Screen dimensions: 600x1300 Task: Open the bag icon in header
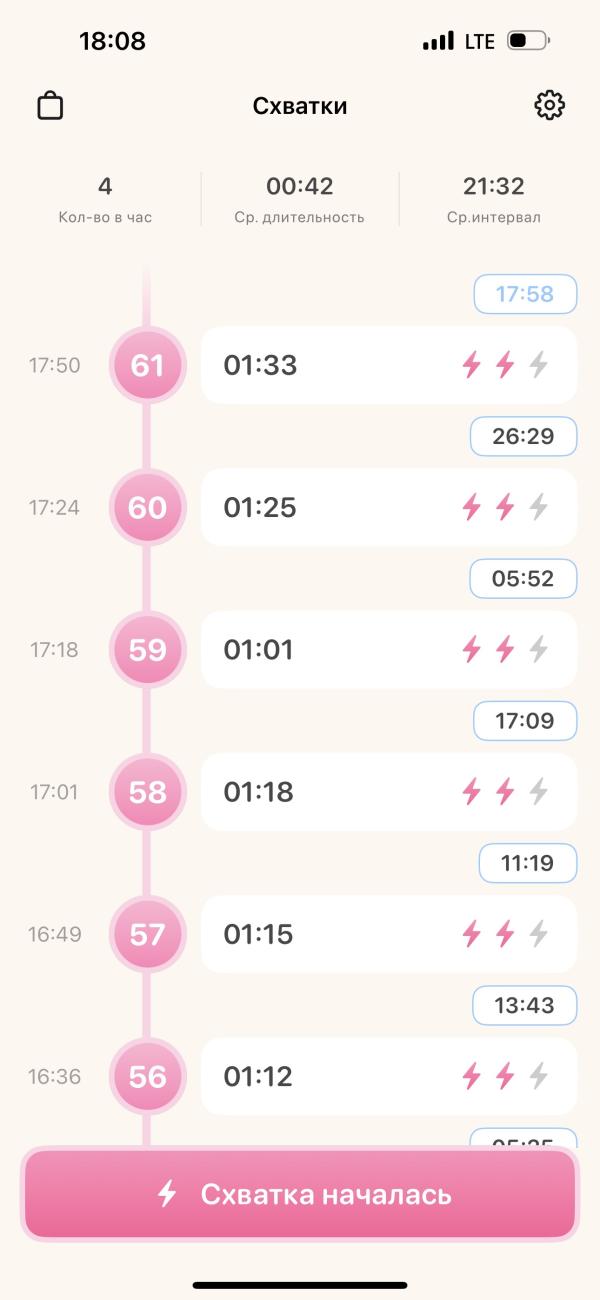click(50, 106)
